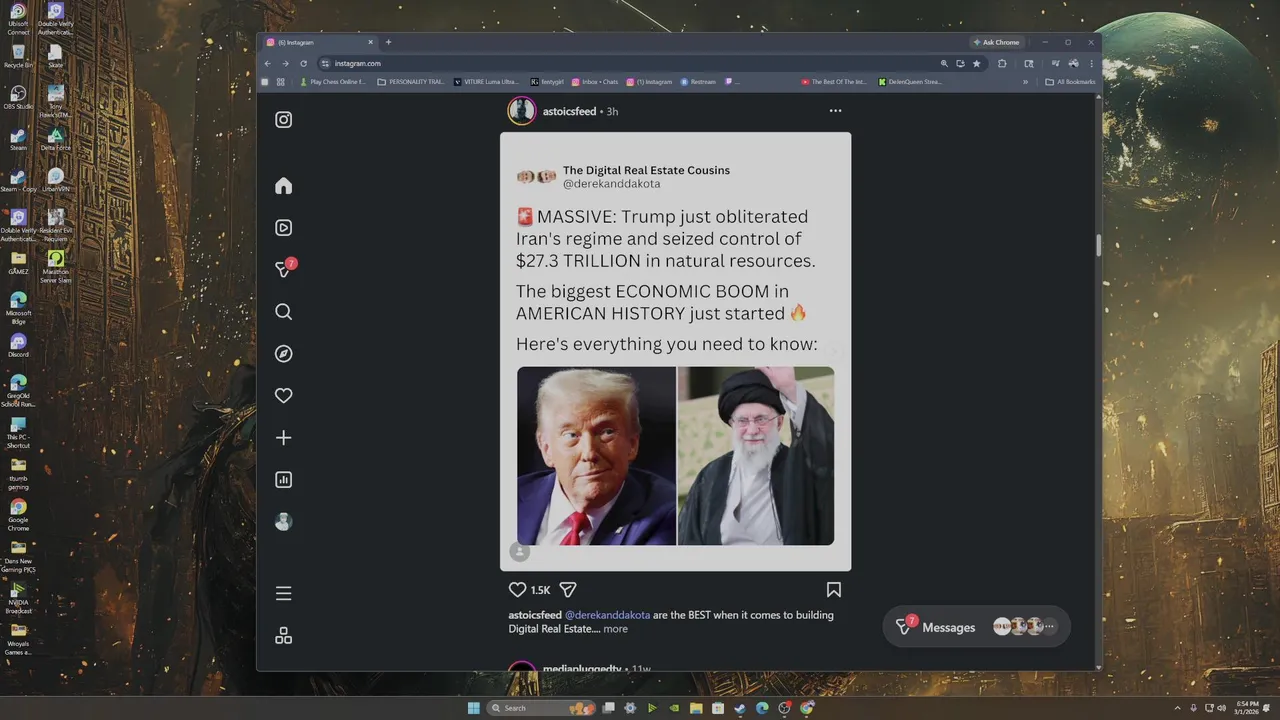This screenshot has width=1280, height=720.
Task: Close the Instagram browser tab
Action: (x=371, y=42)
